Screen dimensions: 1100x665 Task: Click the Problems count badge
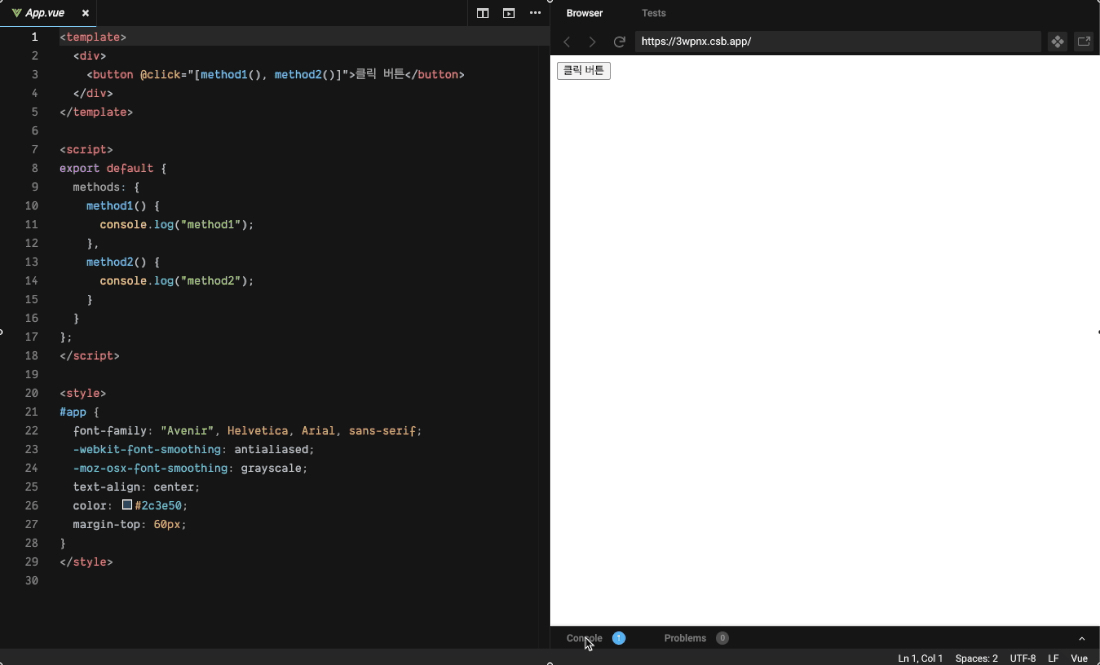point(722,638)
